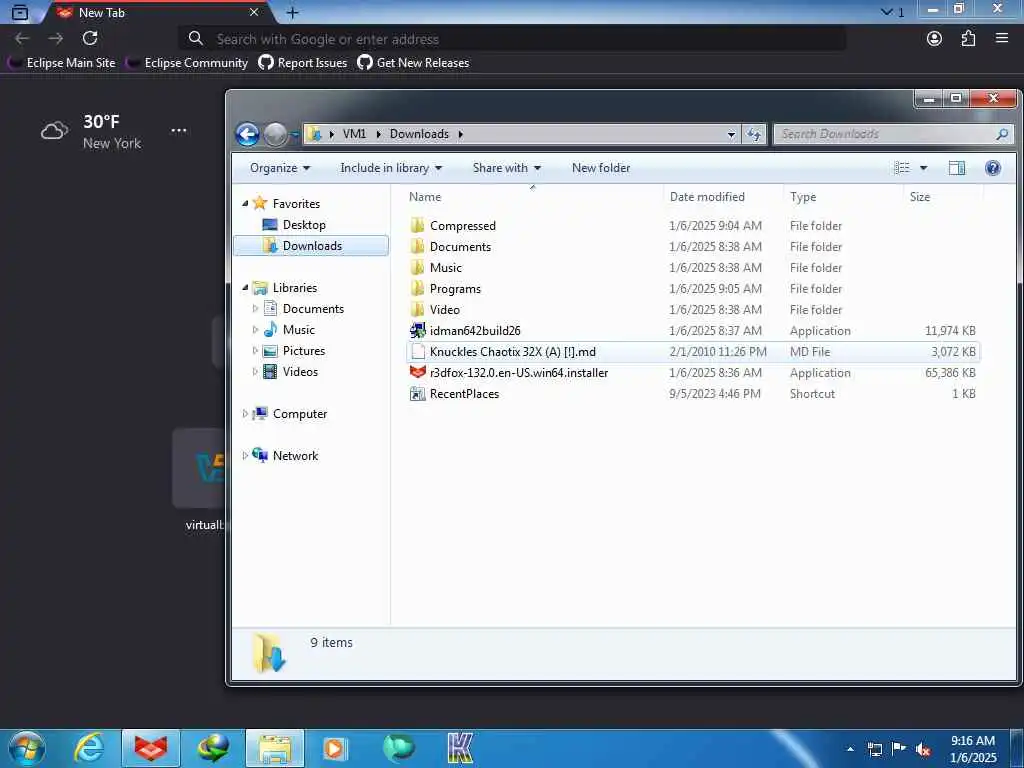Open the browser hamburger application menu

pyautogui.click(x=1002, y=39)
